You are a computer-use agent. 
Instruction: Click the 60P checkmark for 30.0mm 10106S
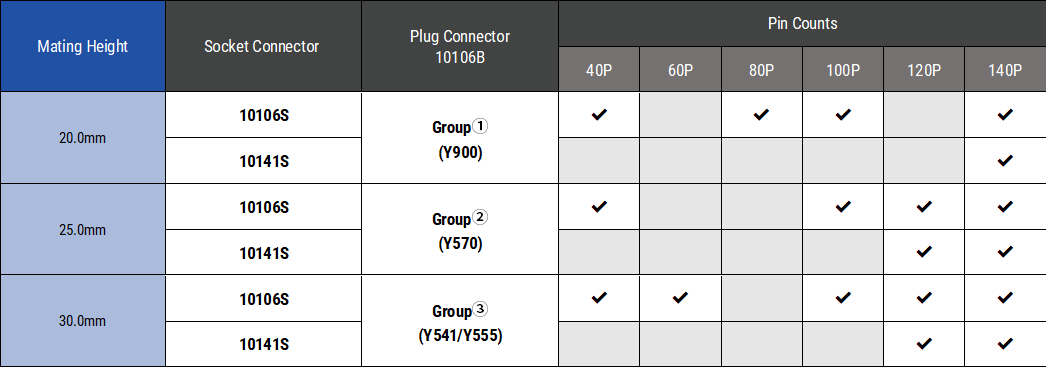pyautogui.click(x=680, y=298)
